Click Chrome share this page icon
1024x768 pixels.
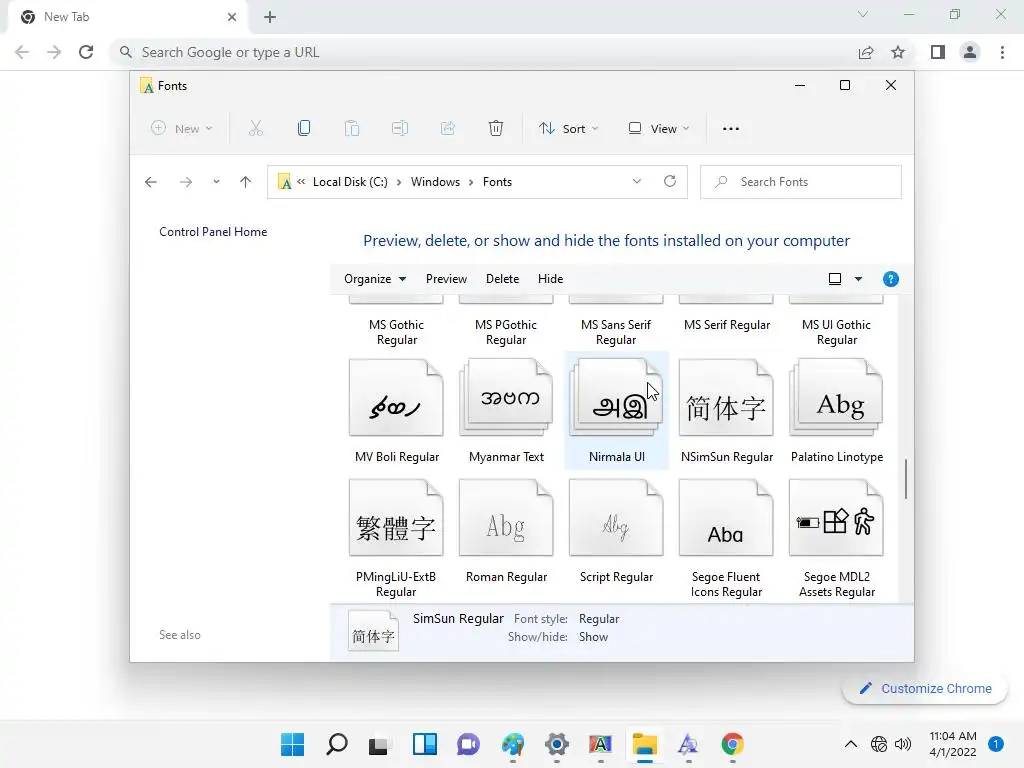click(x=866, y=52)
